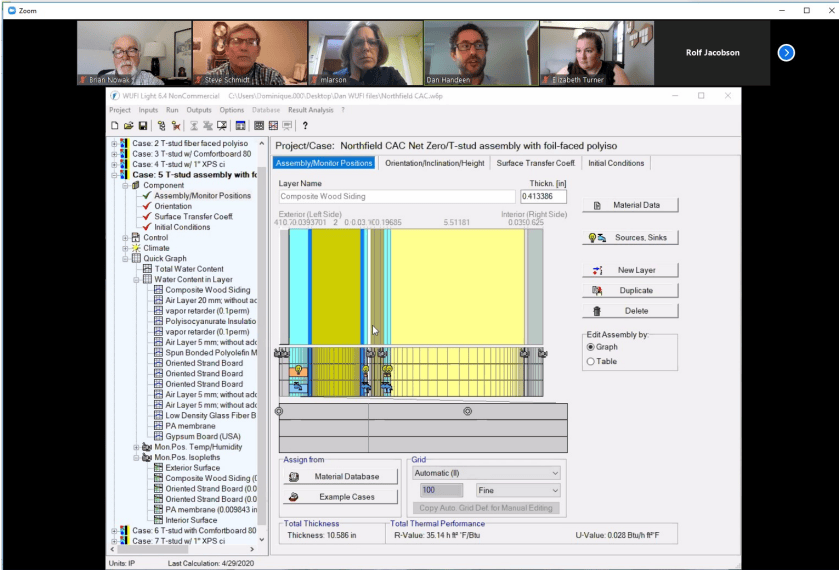Click the Example Cases icon
This screenshot has height=570, width=839.
click(x=293, y=497)
